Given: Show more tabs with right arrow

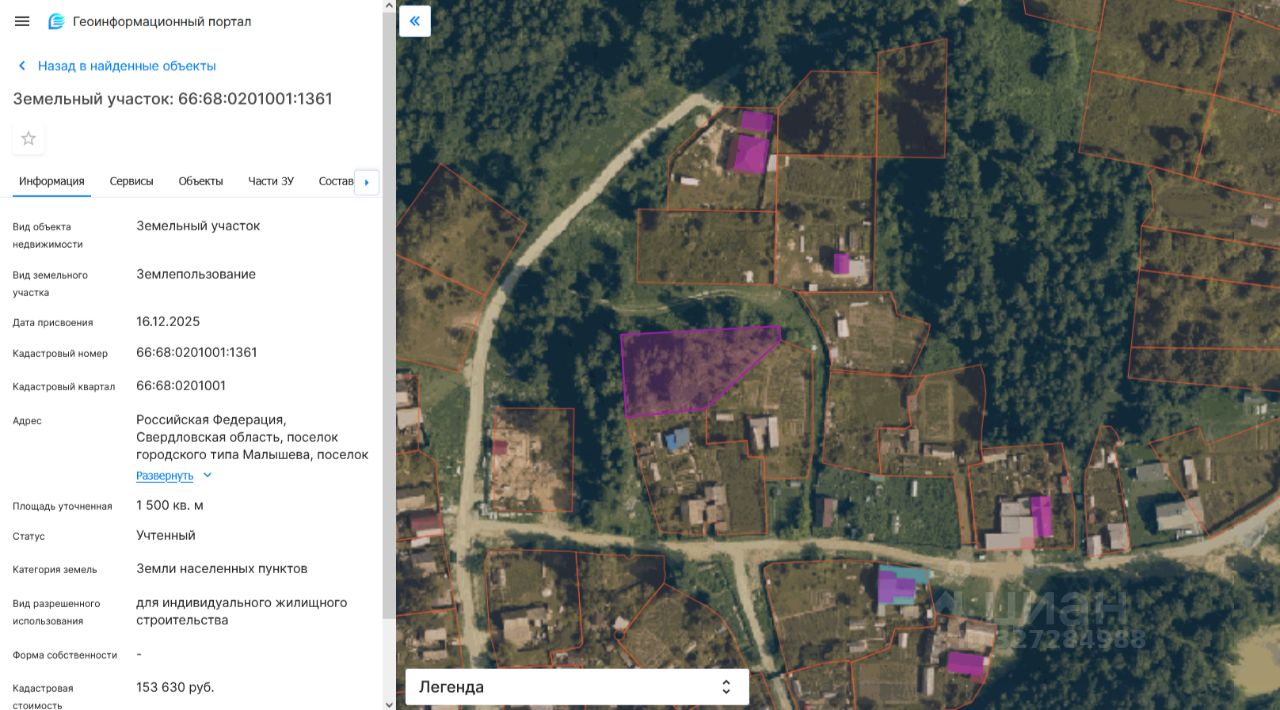Looking at the screenshot, I should click(x=366, y=182).
